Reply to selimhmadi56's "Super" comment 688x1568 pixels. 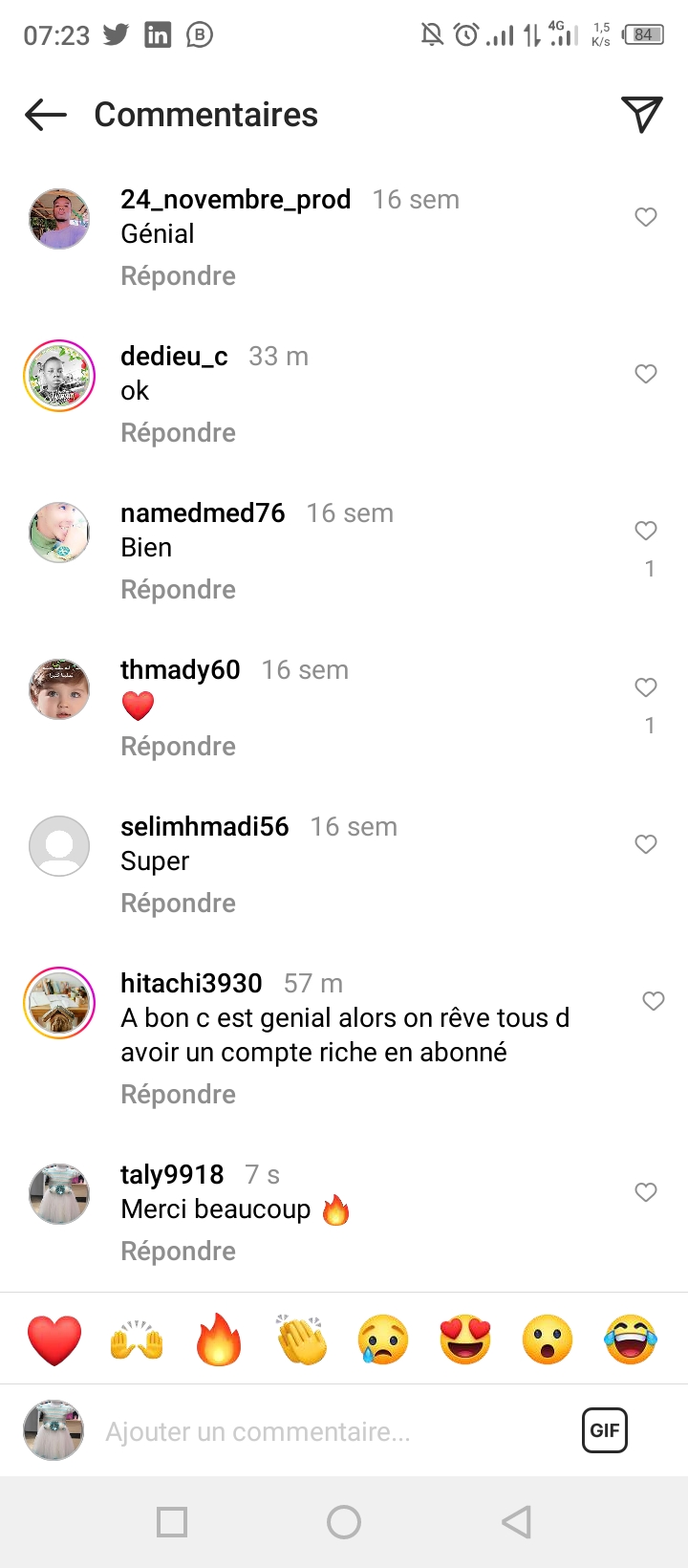pyautogui.click(x=178, y=904)
